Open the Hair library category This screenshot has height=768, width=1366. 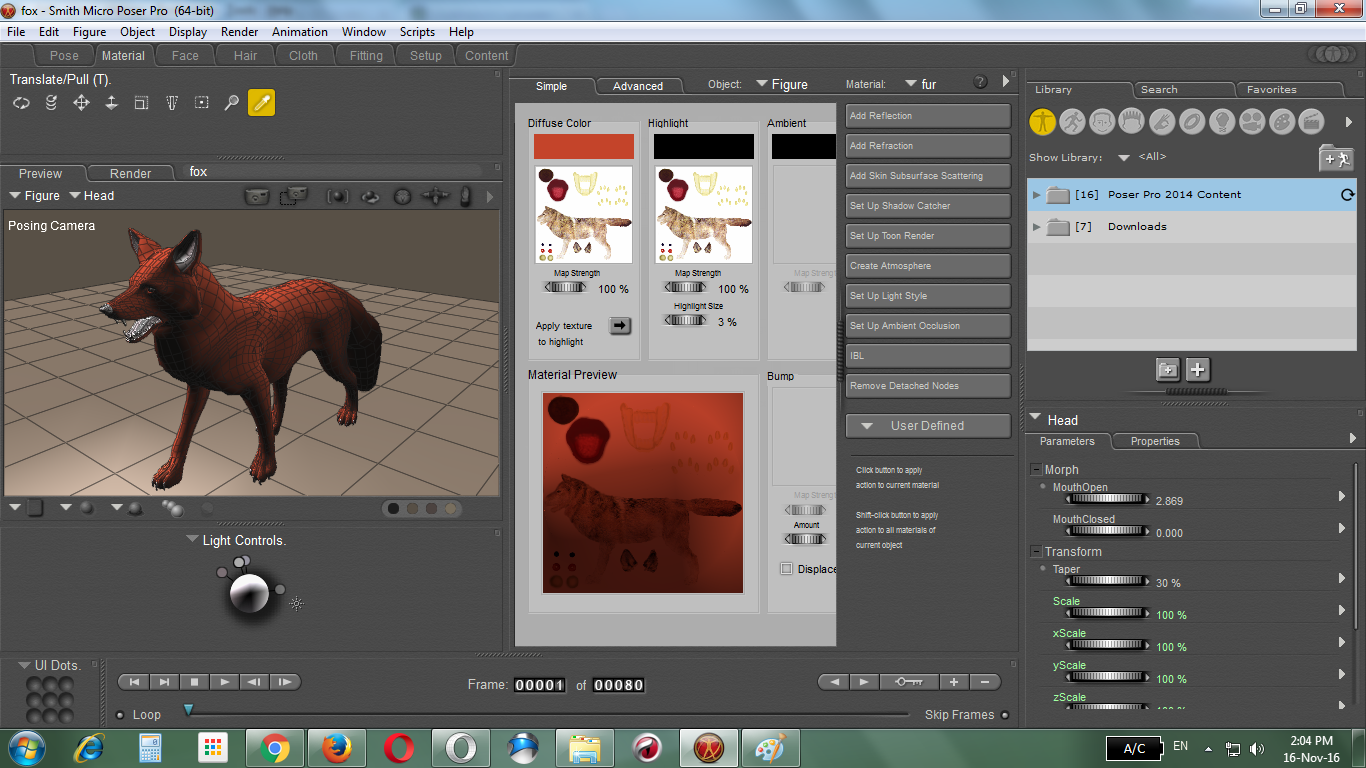click(1132, 122)
